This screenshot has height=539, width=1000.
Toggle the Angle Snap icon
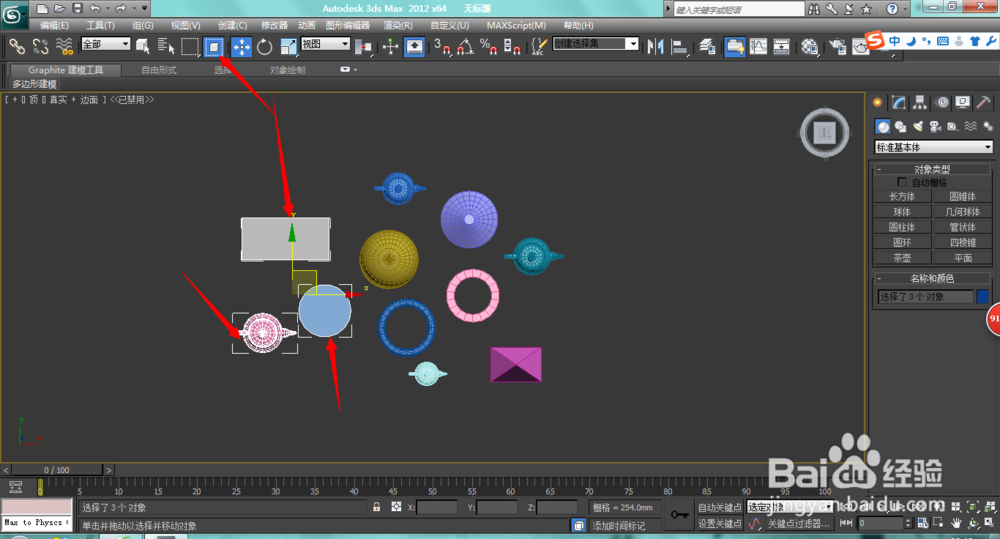pos(465,47)
